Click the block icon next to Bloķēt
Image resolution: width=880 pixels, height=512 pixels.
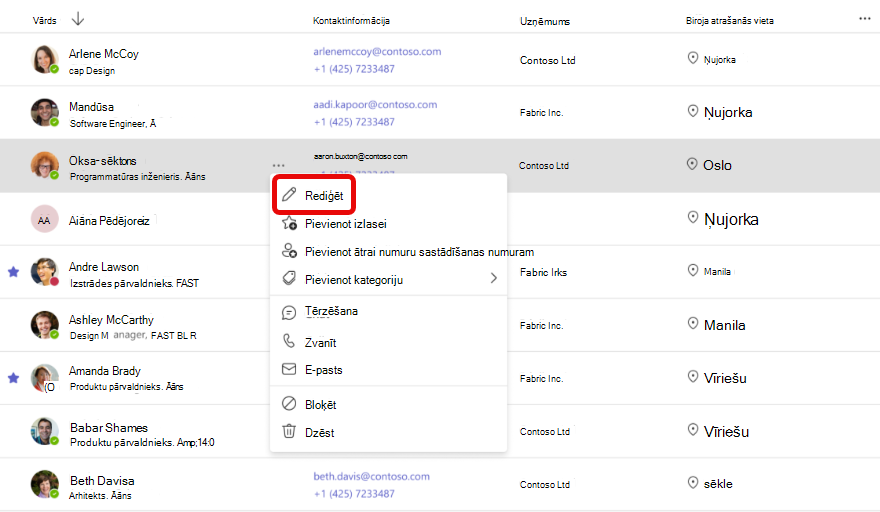(288, 404)
